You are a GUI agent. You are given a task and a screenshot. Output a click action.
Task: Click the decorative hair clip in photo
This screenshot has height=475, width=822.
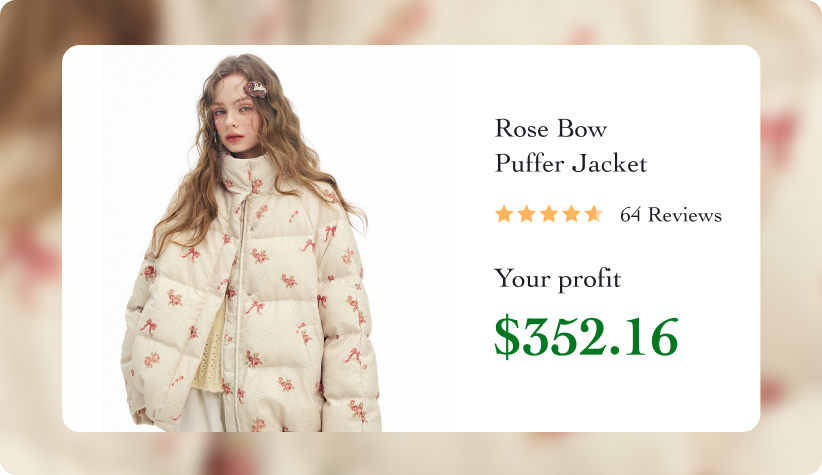255,90
